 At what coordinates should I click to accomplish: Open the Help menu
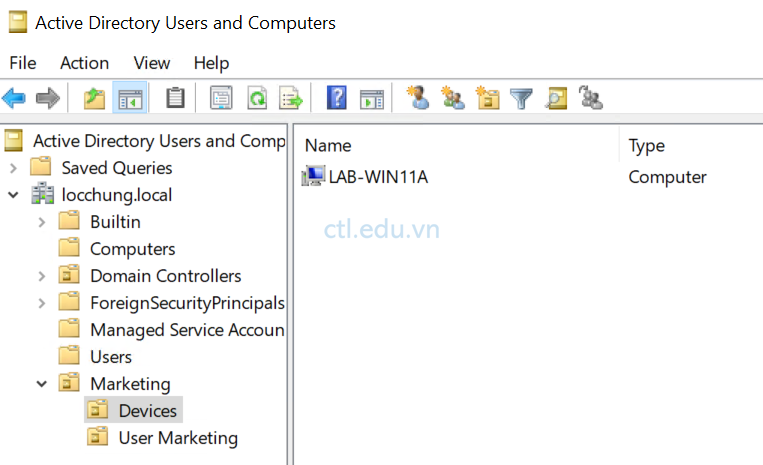[x=211, y=63]
